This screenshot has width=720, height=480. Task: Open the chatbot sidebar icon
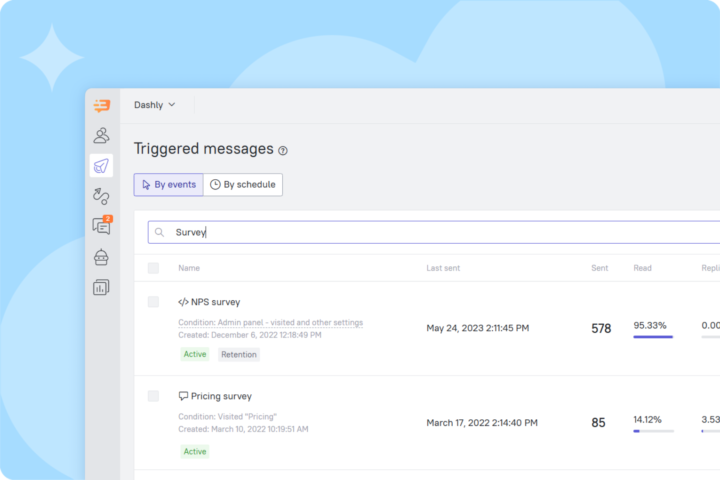point(101,257)
